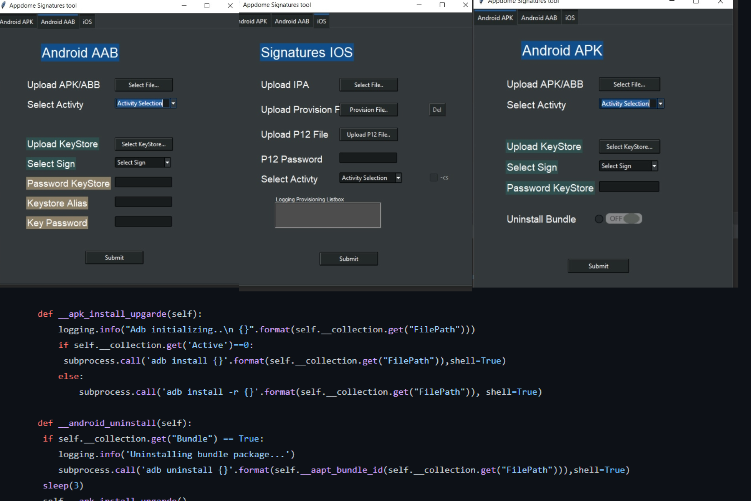Close the middle Signatures IOS window
The width and height of the screenshot is (751, 501).
[x=465, y=5]
